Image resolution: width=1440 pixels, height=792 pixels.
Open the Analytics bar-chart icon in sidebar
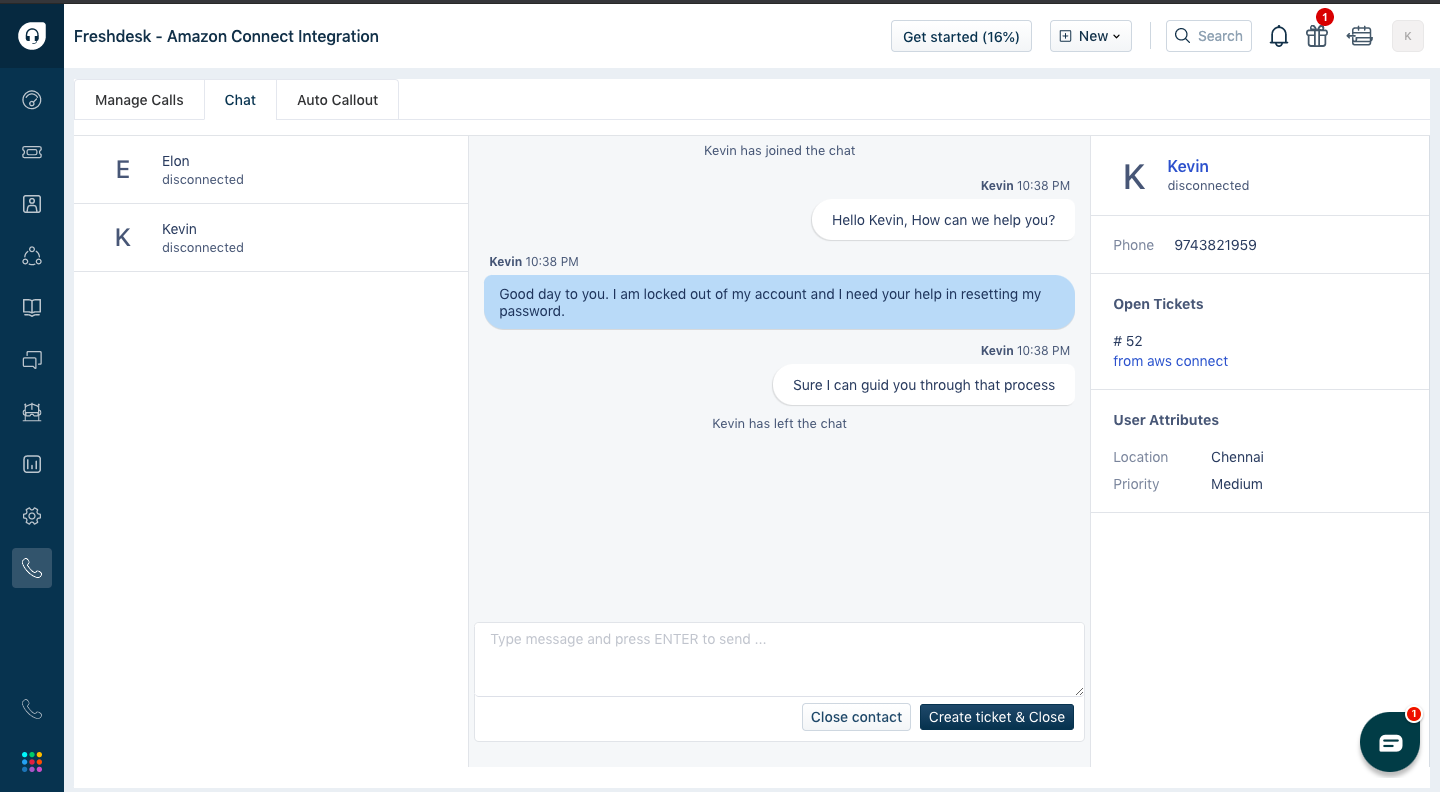click(x=32, y=464)
